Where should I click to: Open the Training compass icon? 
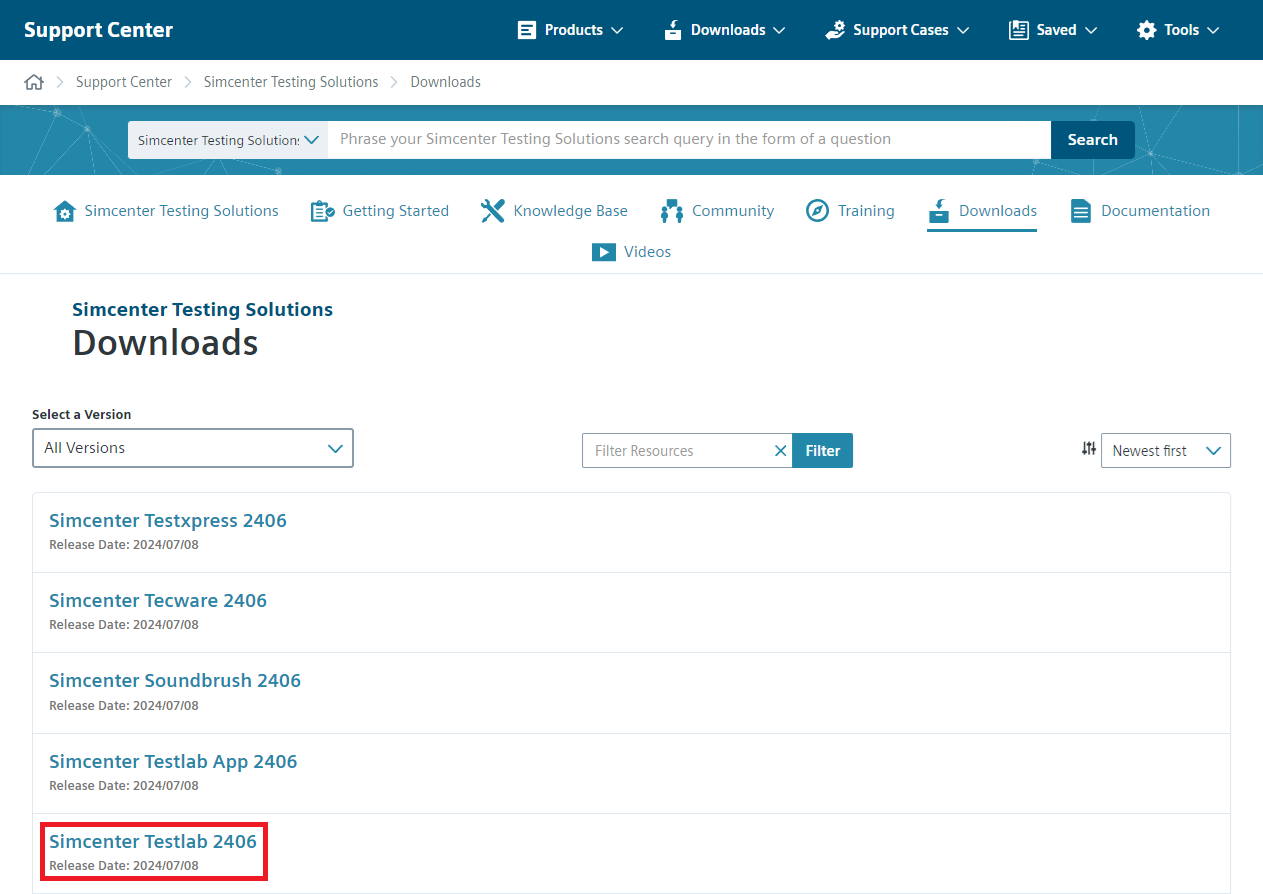point(817,210)
